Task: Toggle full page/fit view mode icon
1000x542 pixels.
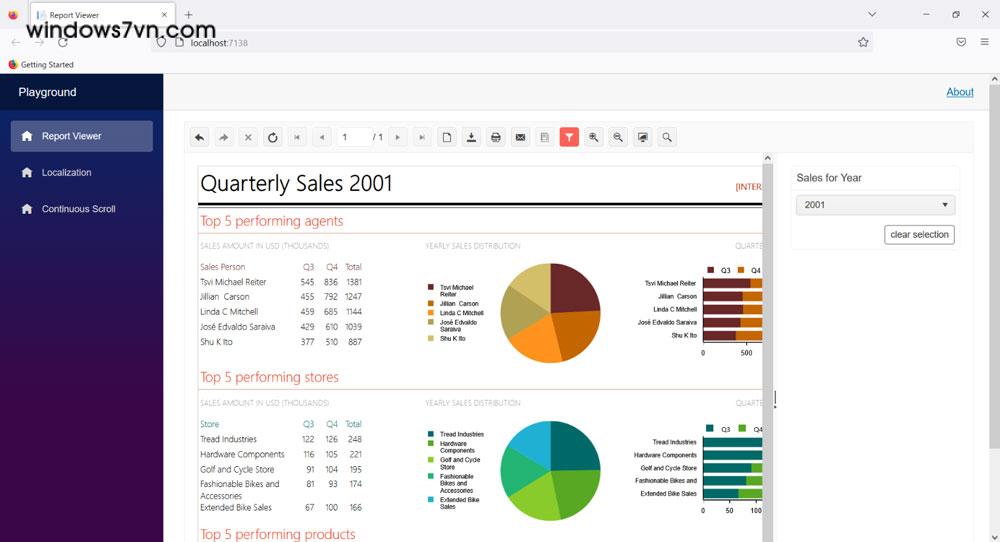Action: coord(642,137)
